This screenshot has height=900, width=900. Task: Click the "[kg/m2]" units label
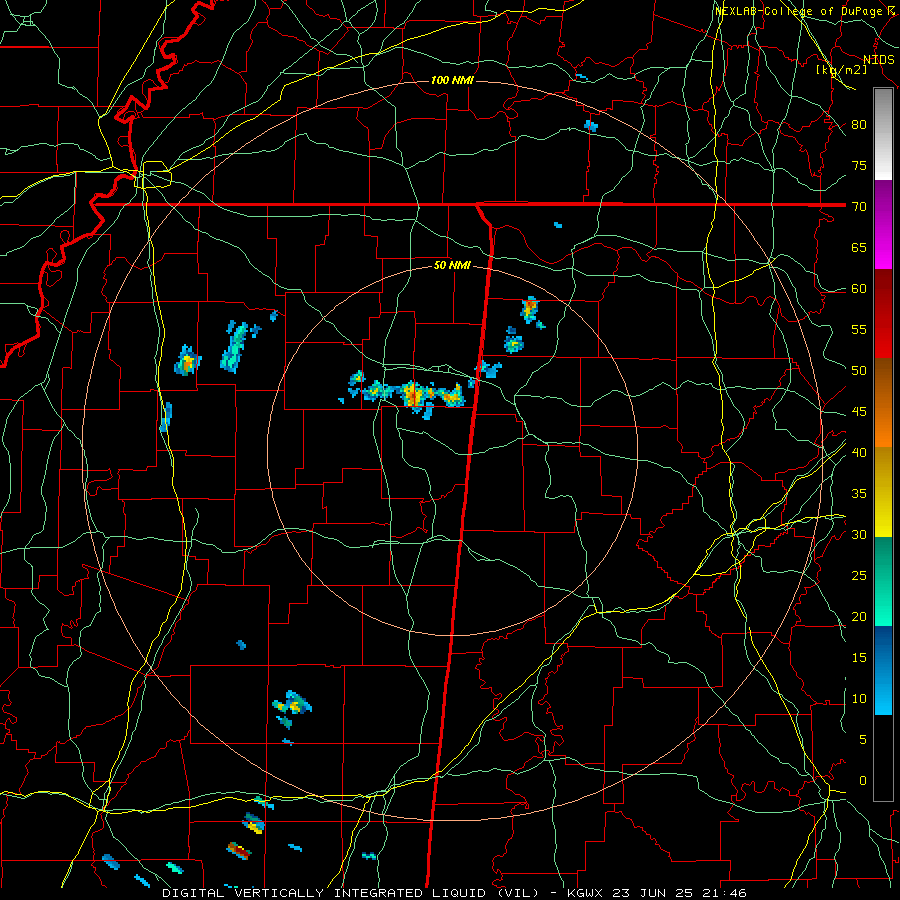[841, 70]
